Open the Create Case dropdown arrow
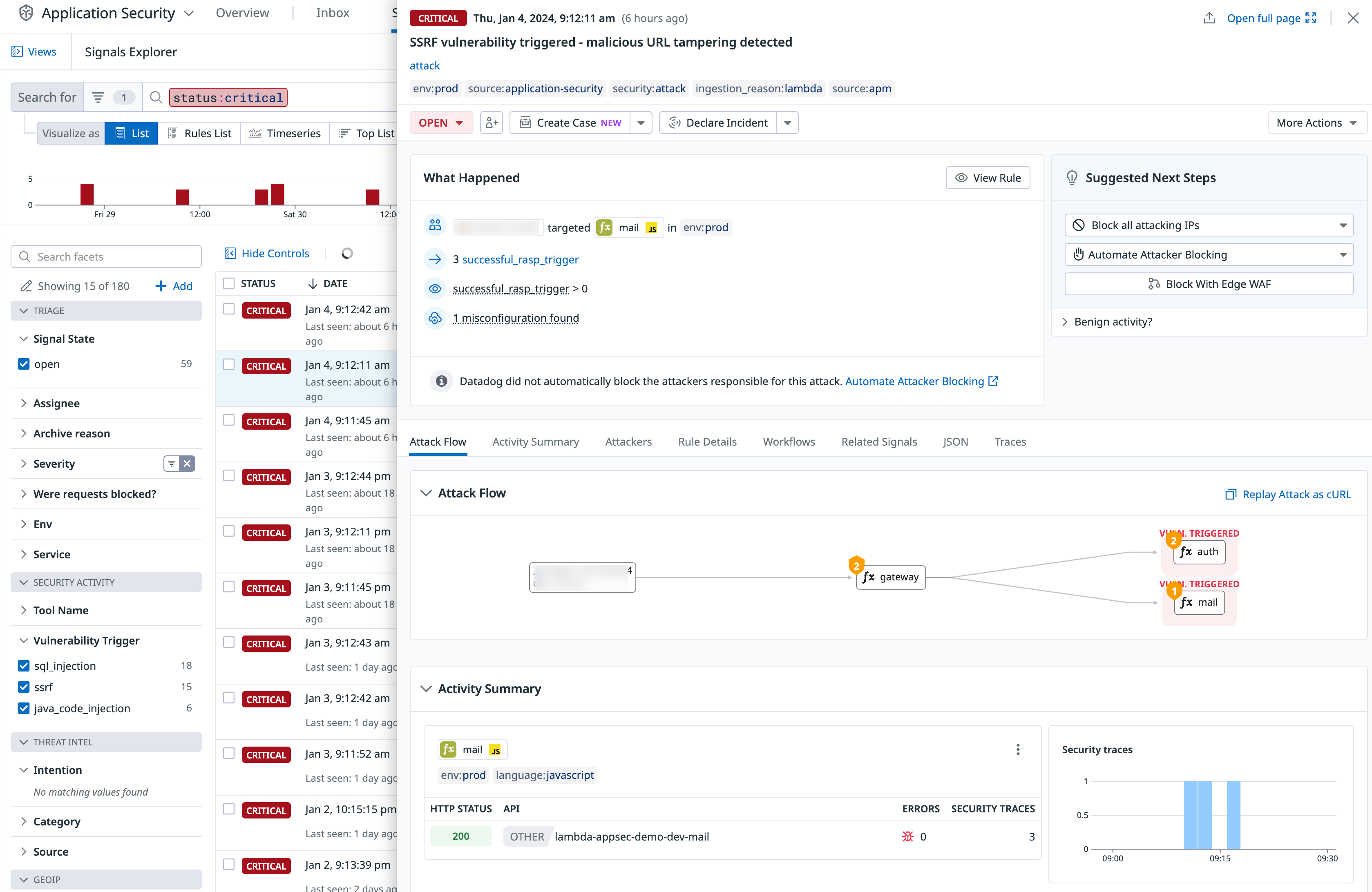This screenshot has width=1372, height=892. [x=641, y=123]
